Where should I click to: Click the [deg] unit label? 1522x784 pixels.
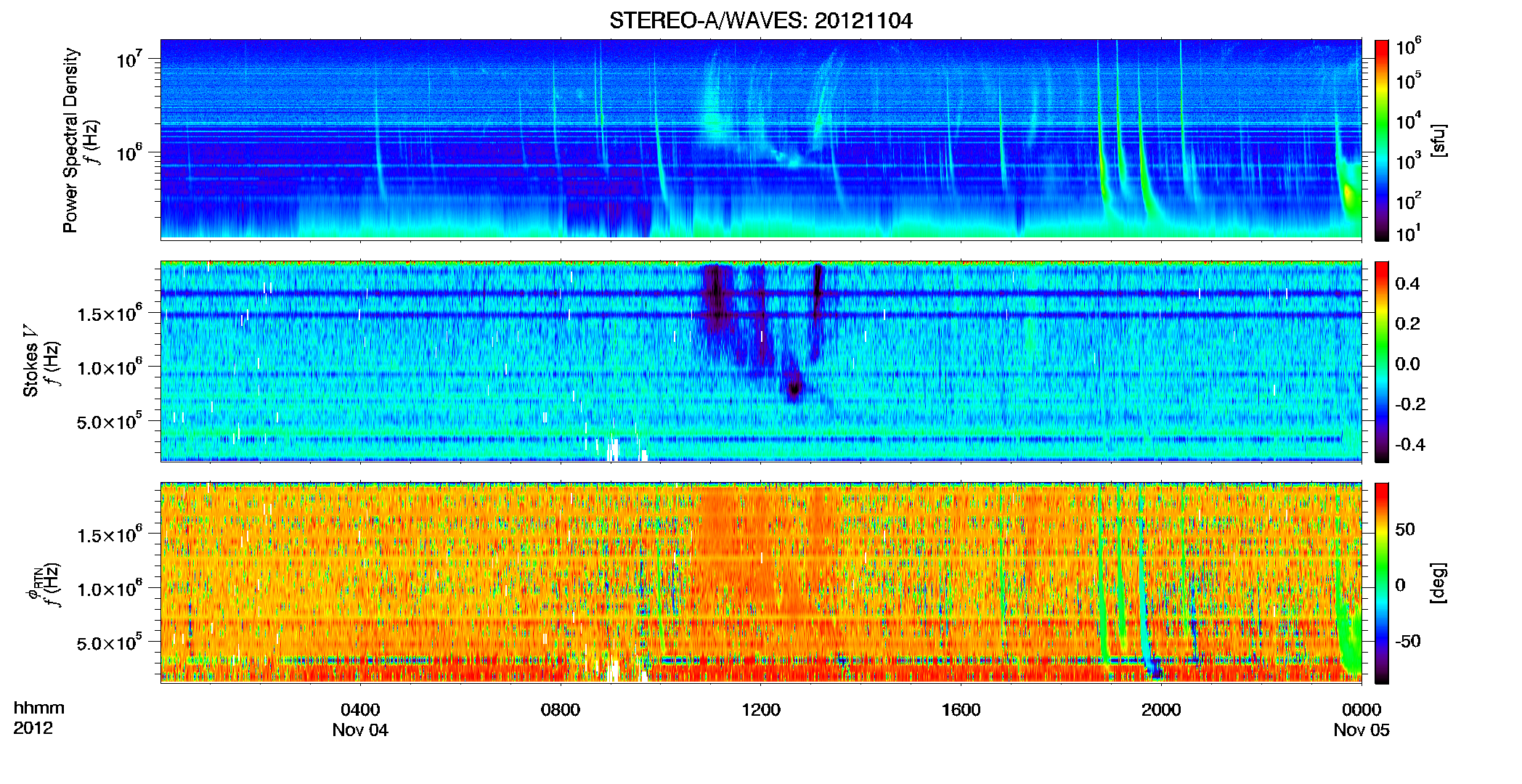pyautogui.click(x=1438, y=583)
